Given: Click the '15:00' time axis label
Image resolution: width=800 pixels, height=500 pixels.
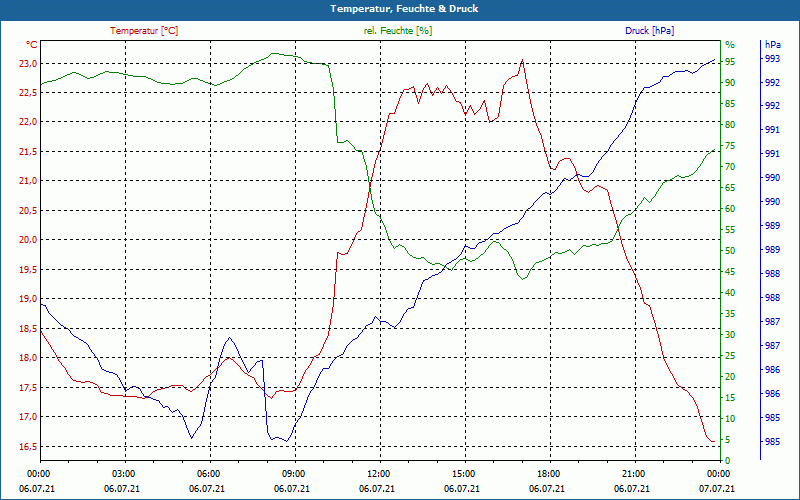Looking at the screenshot, I should 464,473.
